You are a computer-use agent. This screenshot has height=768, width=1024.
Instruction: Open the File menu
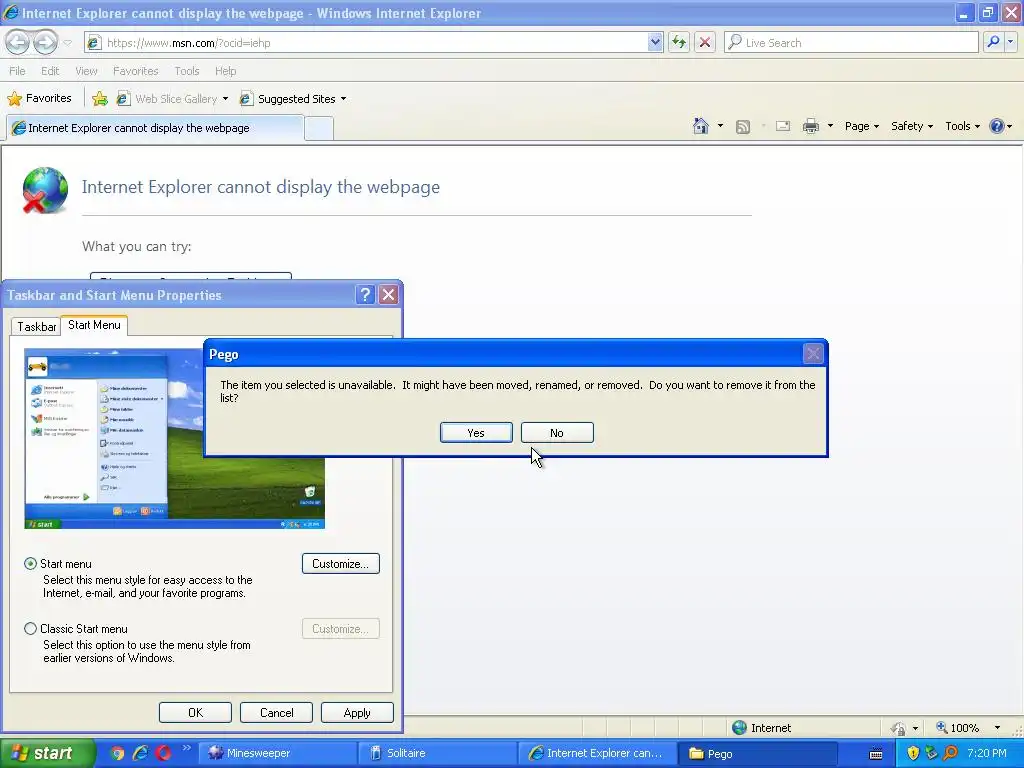(x=18, y=71)
